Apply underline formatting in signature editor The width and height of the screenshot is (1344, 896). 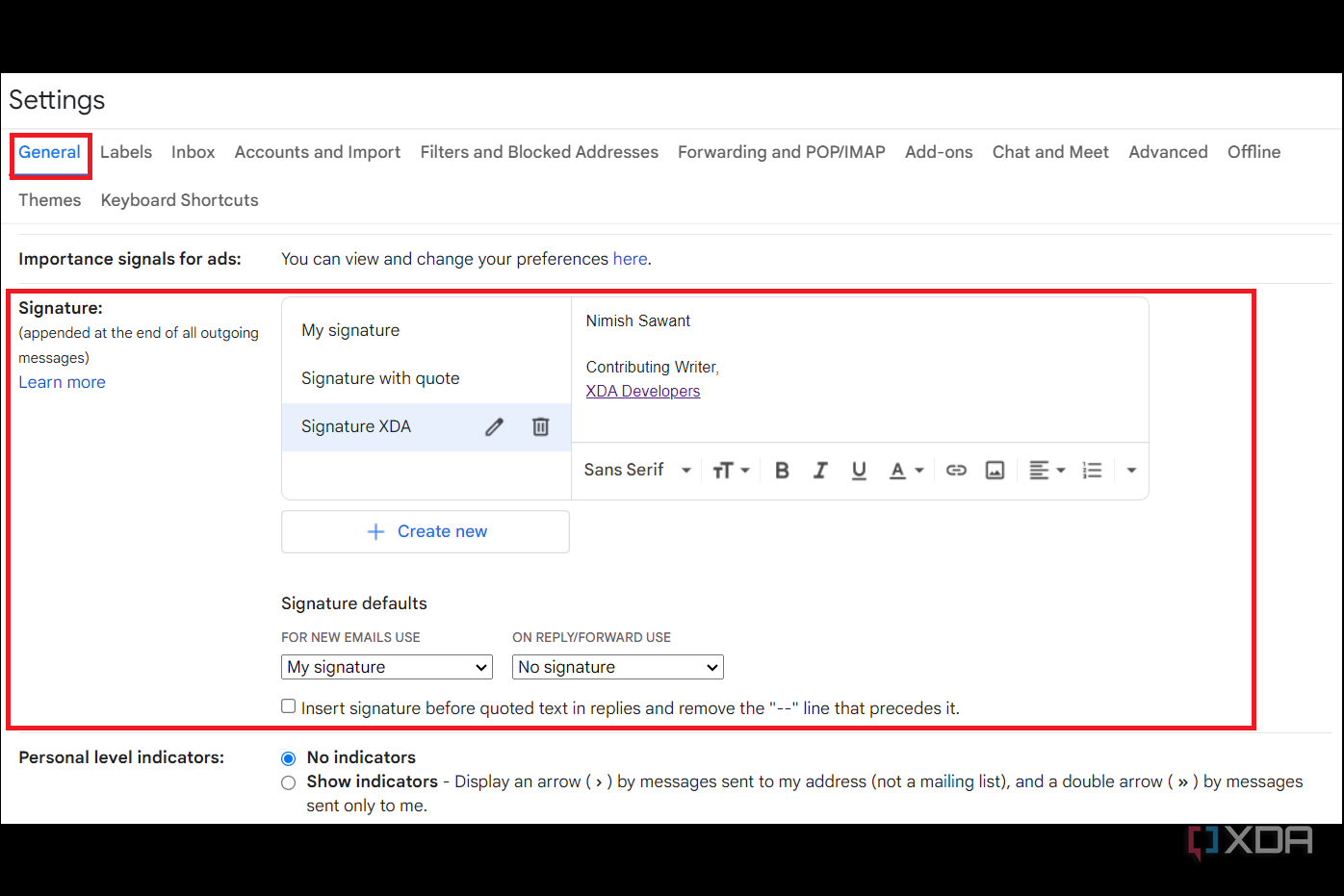coord(859,470)
